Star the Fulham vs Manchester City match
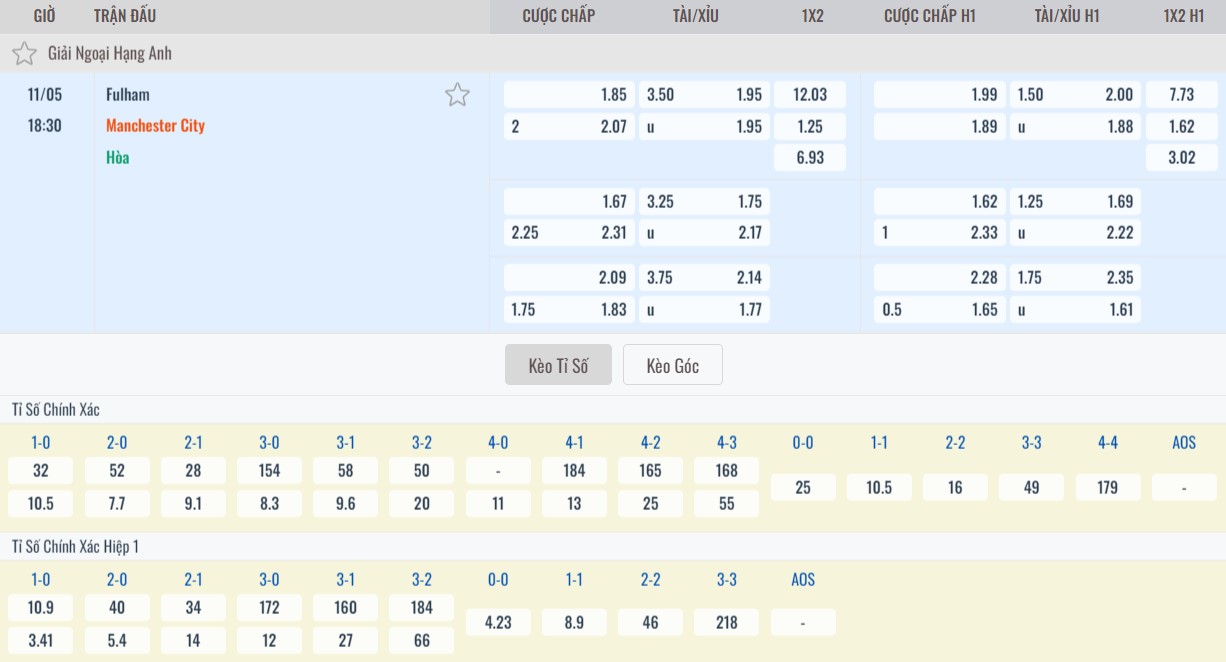The height and width of the screenshot is (662, 1226). tap(457, 95)
